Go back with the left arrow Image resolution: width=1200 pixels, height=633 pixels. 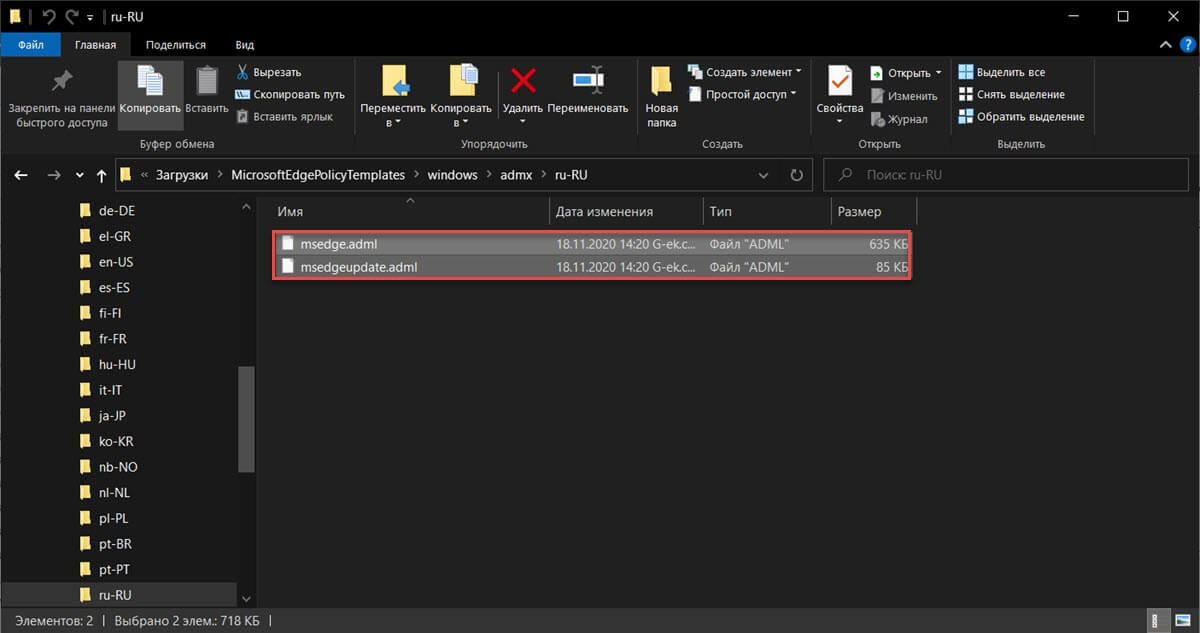[x=21, y=175]
